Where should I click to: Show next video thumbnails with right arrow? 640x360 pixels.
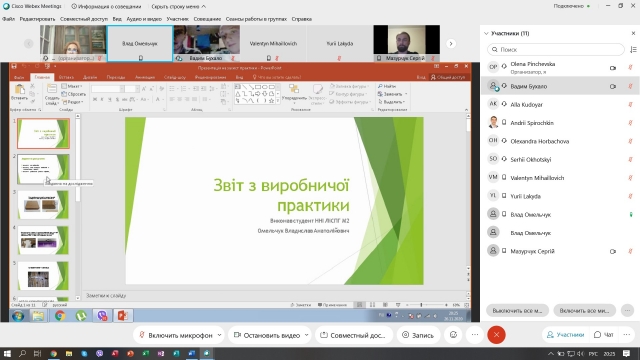(x=451, y=43)
